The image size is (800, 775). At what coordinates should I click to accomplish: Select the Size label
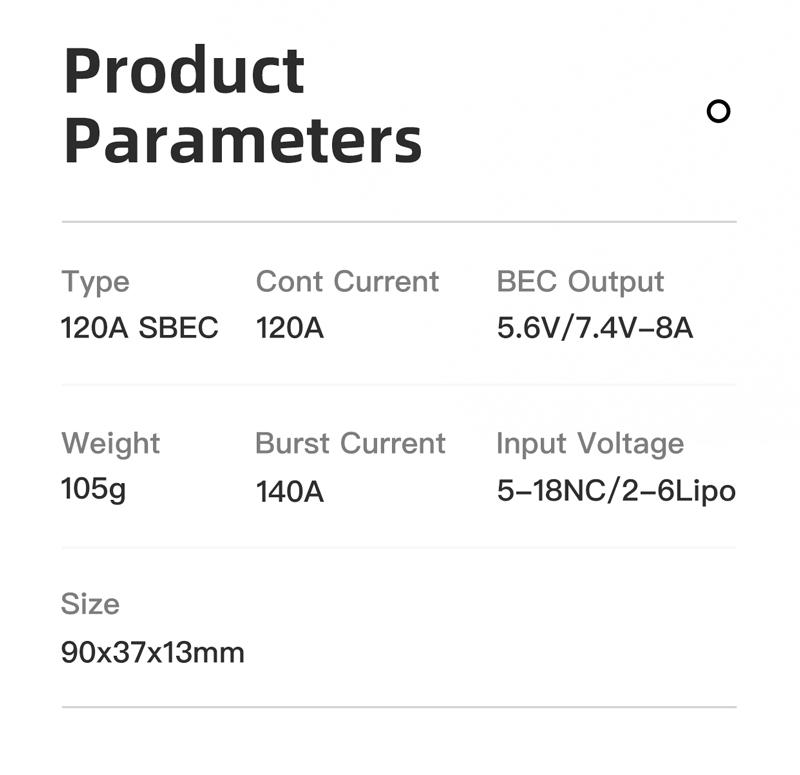90,604
